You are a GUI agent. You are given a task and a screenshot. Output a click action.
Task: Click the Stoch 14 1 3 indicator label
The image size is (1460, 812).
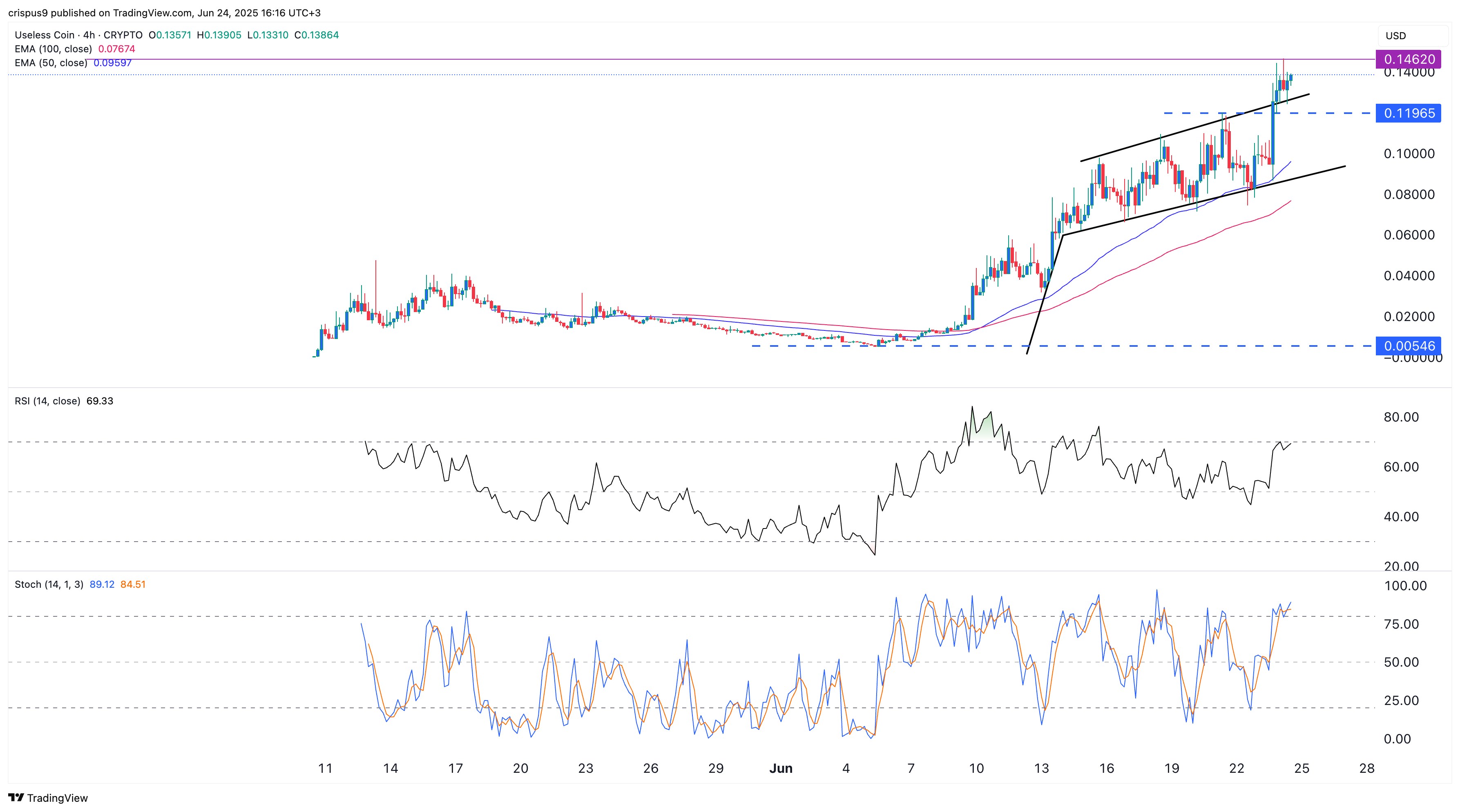pyautogui.click(x=49, y=584)
